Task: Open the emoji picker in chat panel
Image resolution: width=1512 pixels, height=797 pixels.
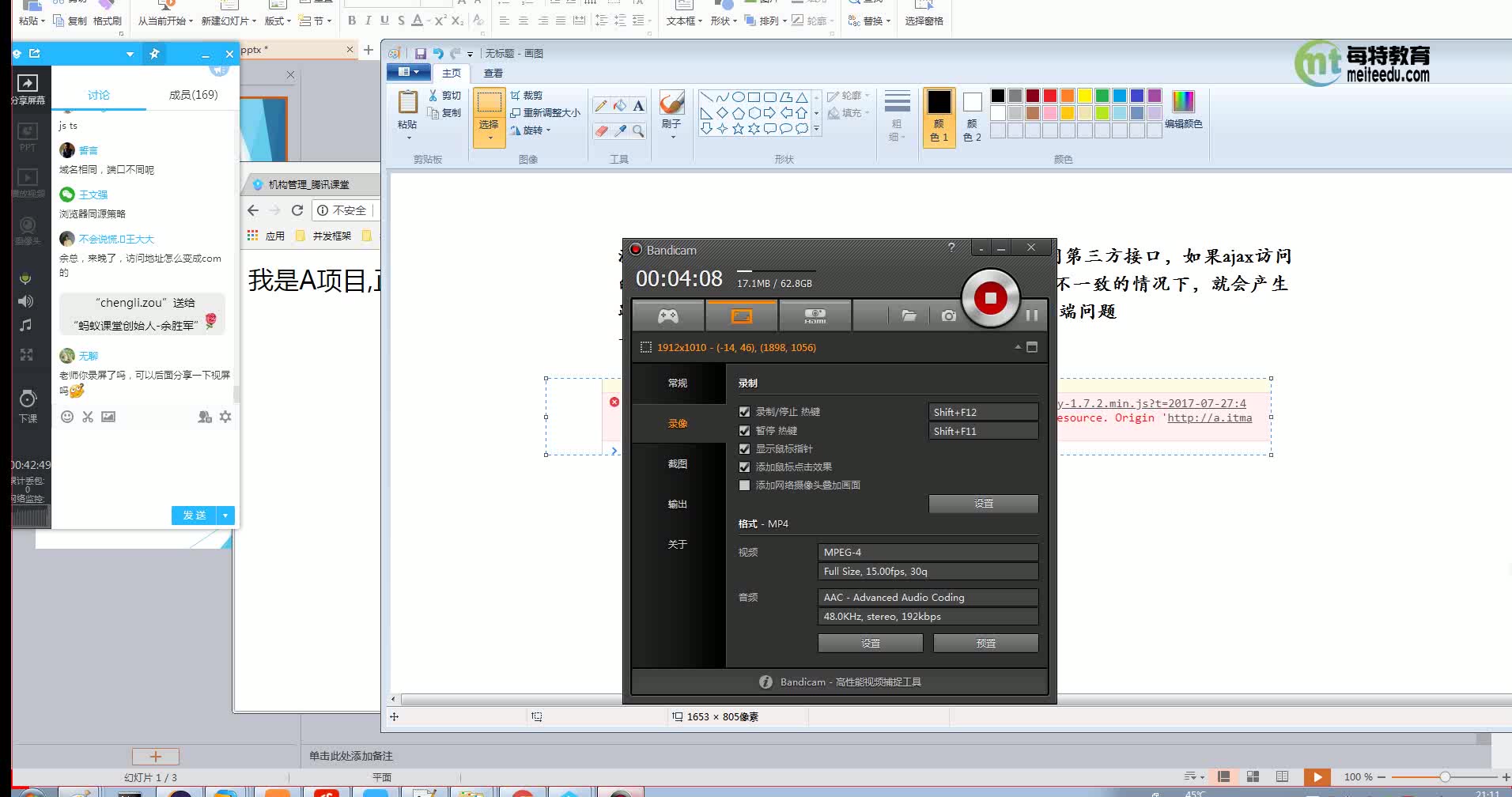Action: [x=67, y=417]
